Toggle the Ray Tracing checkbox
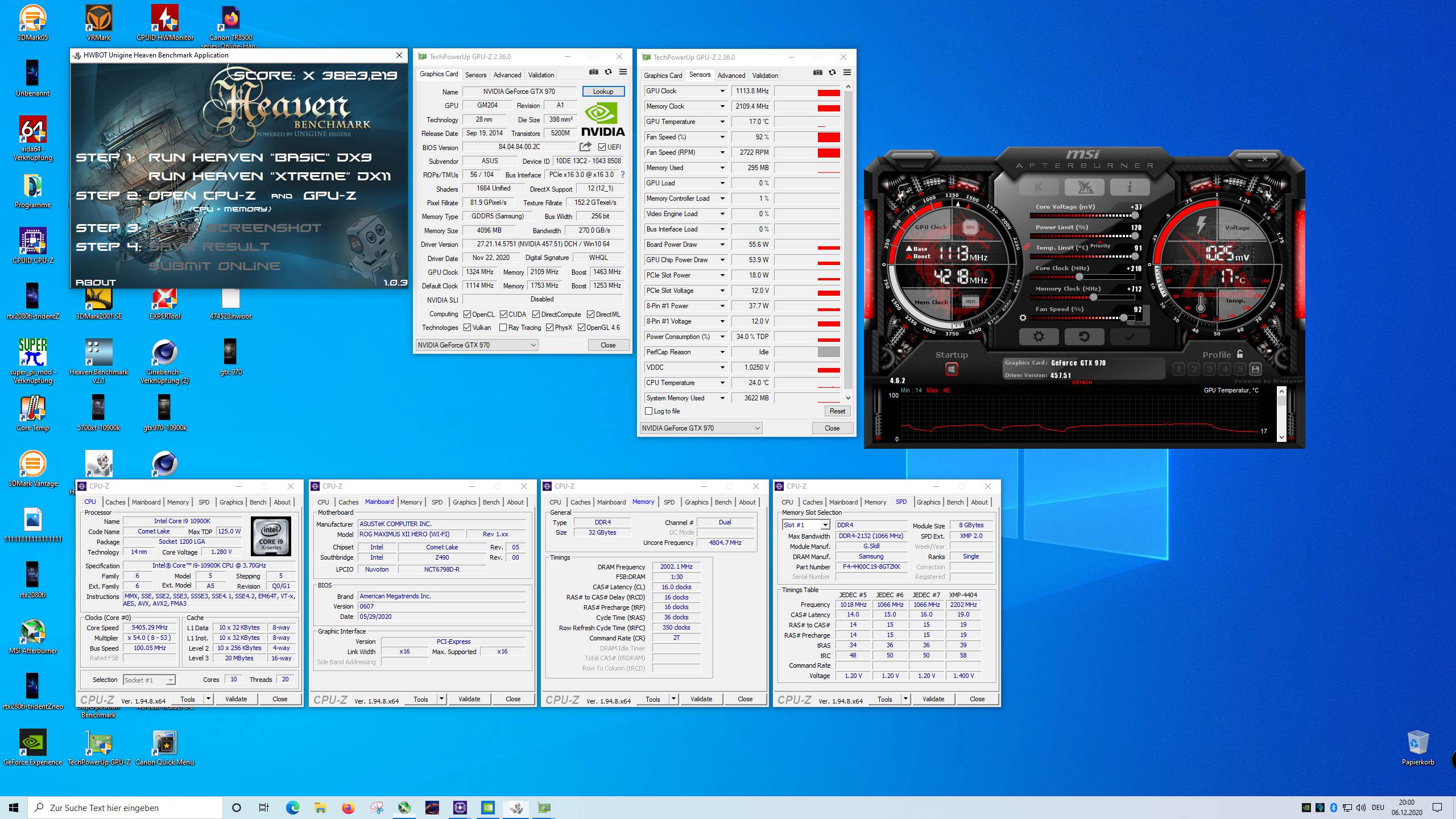1456x819 pixels. coord(503,328)
